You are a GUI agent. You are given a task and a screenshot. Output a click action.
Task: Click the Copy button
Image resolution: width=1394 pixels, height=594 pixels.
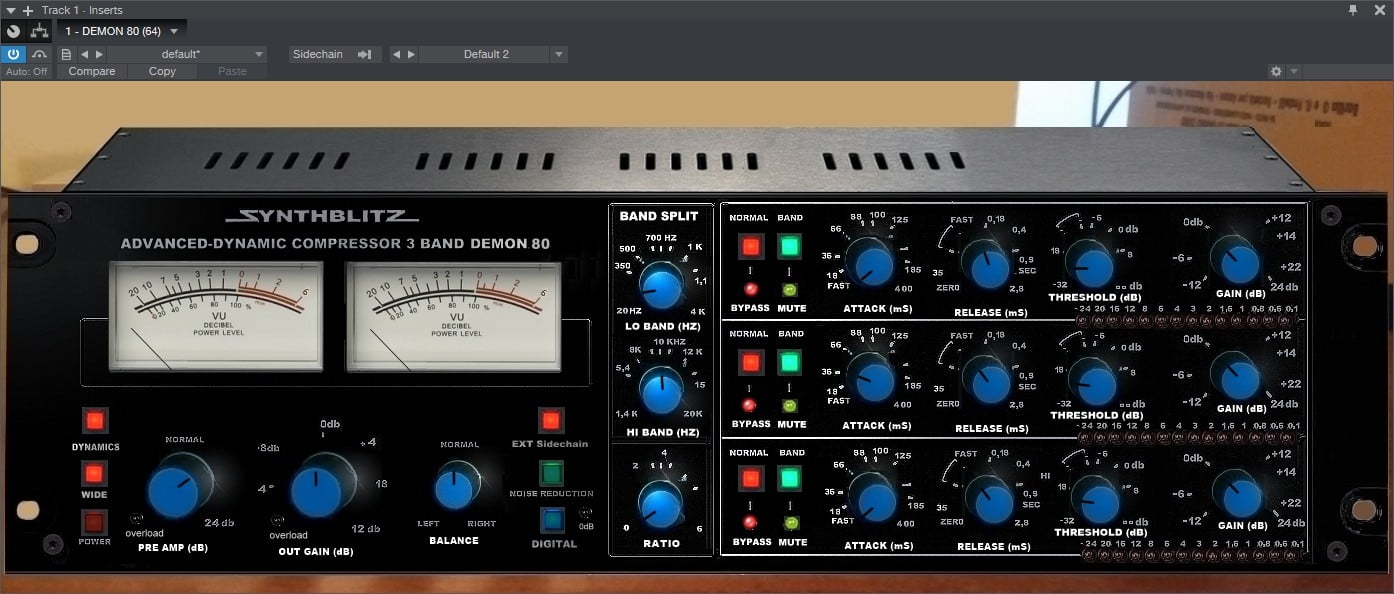(162, 71)
